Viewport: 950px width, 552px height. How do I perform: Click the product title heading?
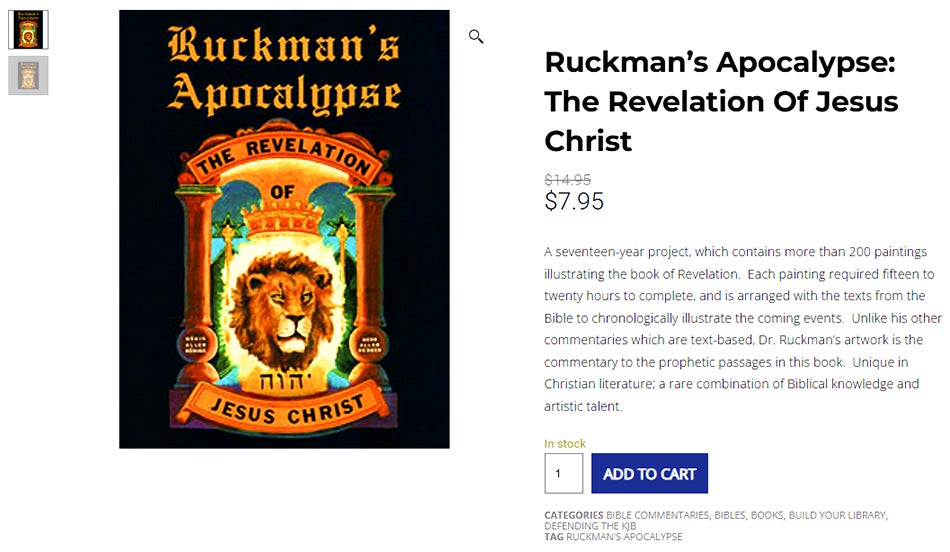click(720, 102)
